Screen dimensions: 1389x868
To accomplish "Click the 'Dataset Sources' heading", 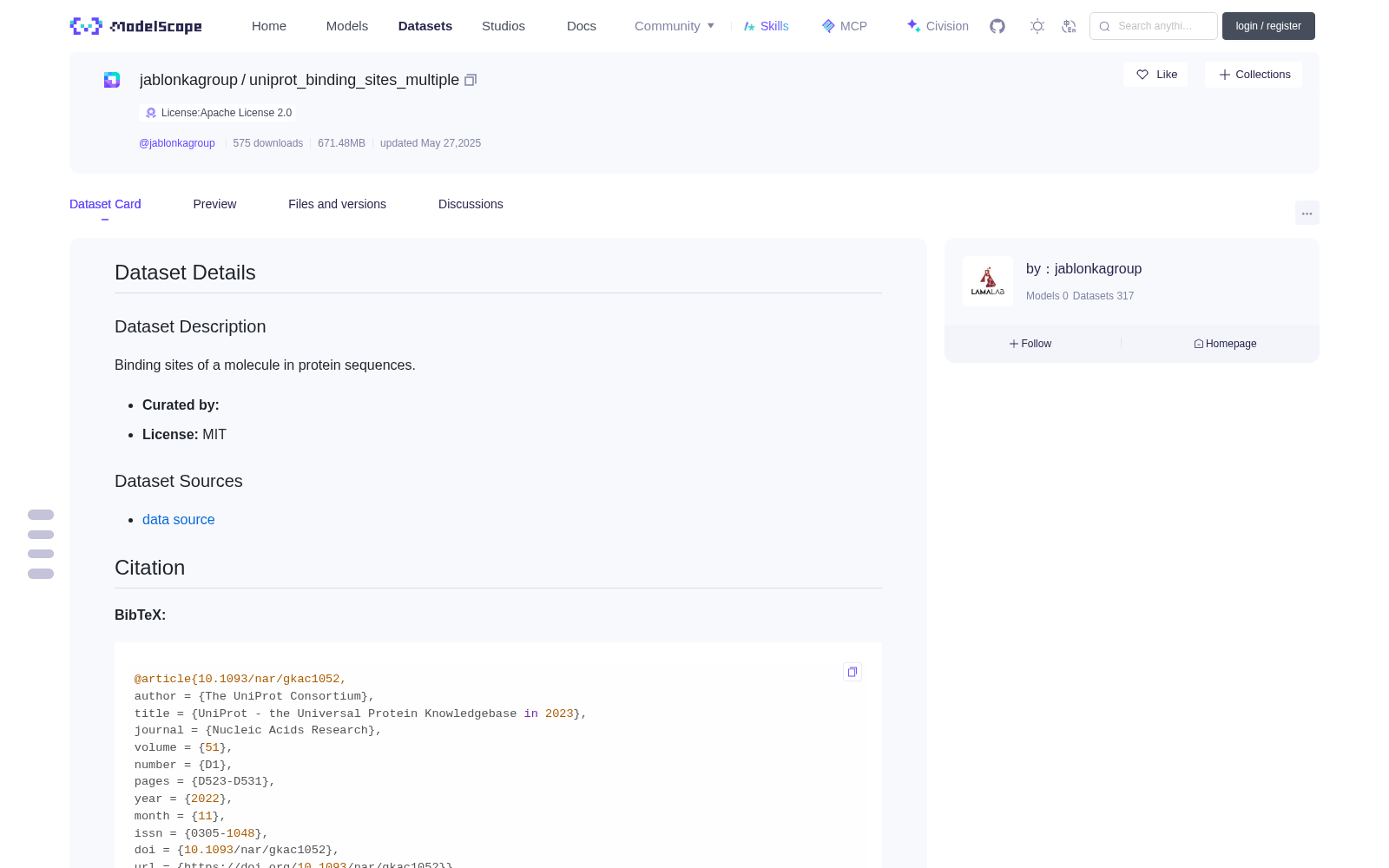I will (x=179, y=481).
